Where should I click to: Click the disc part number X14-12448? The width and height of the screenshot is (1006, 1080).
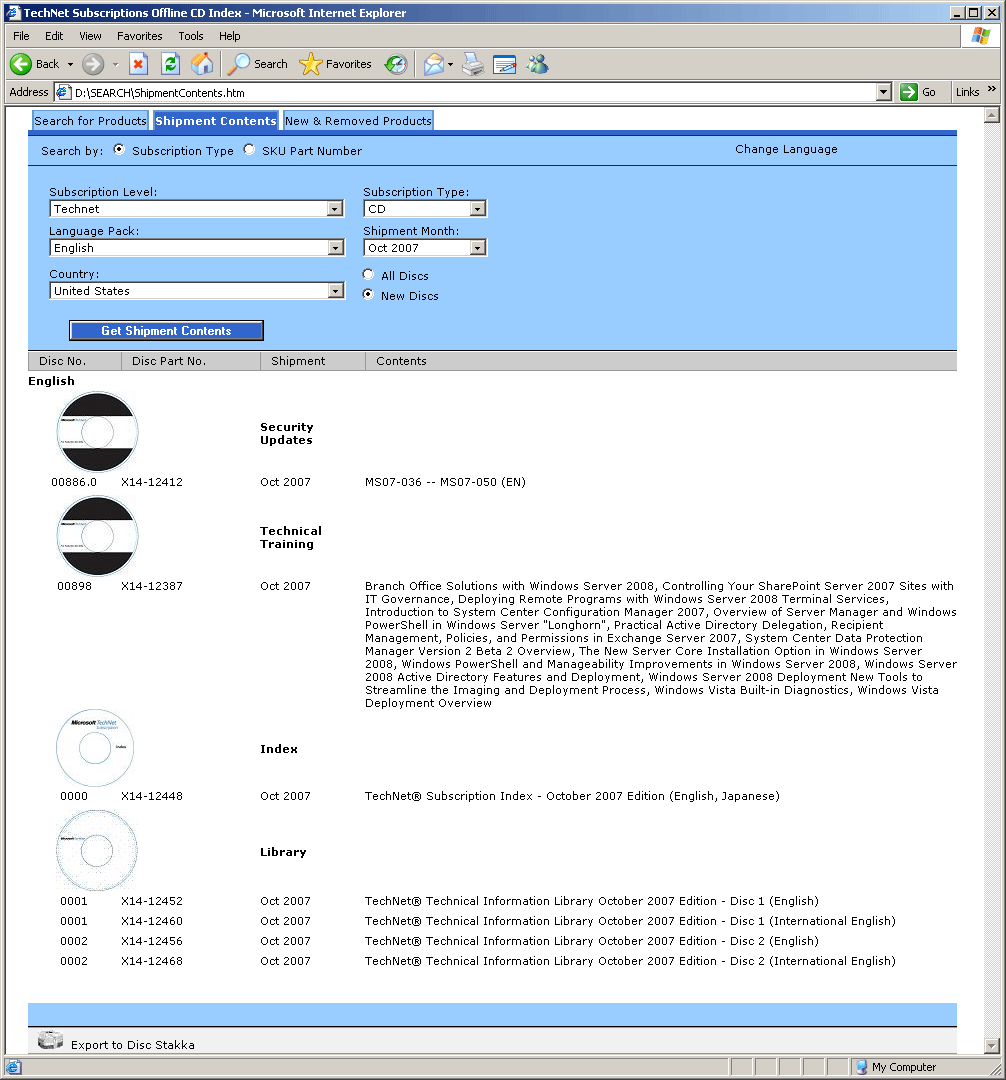coord(152,796)
